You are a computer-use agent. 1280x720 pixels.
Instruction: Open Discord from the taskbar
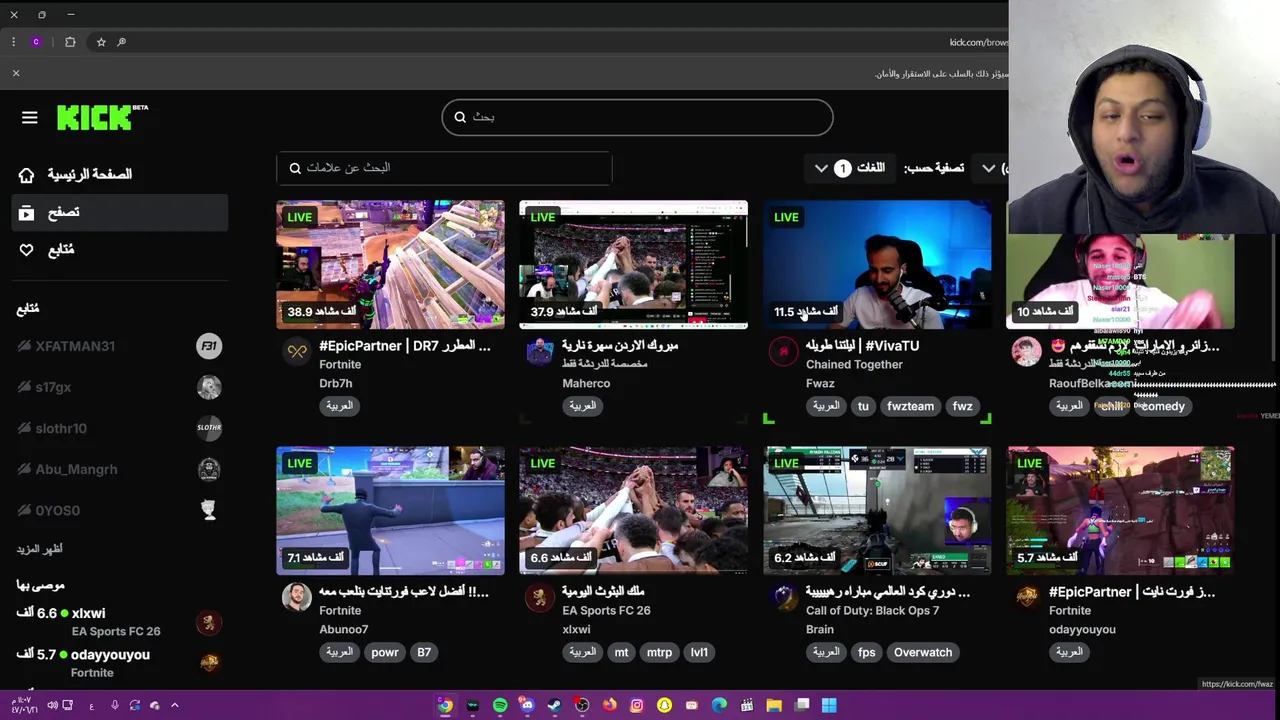point(527,705)
